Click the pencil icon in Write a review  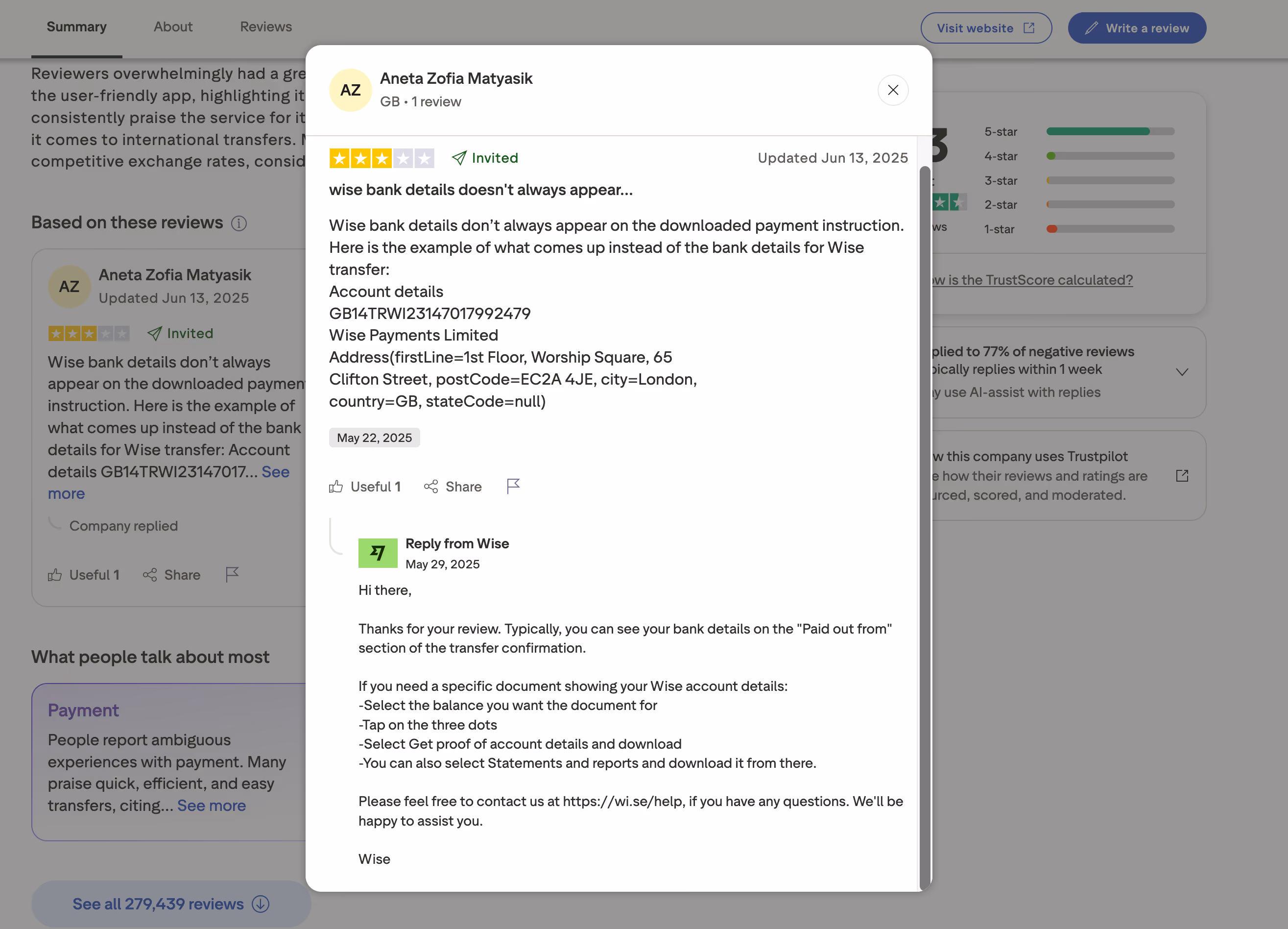1091,28
